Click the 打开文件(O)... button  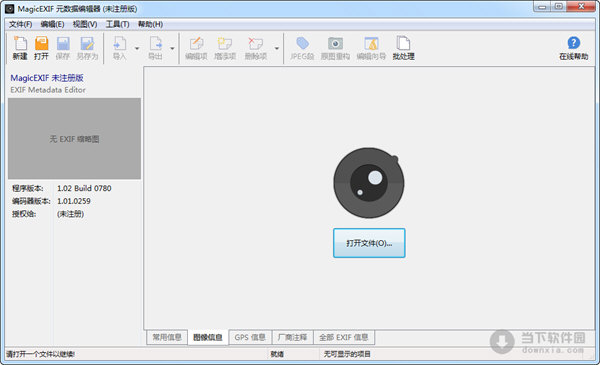point(369,243)
